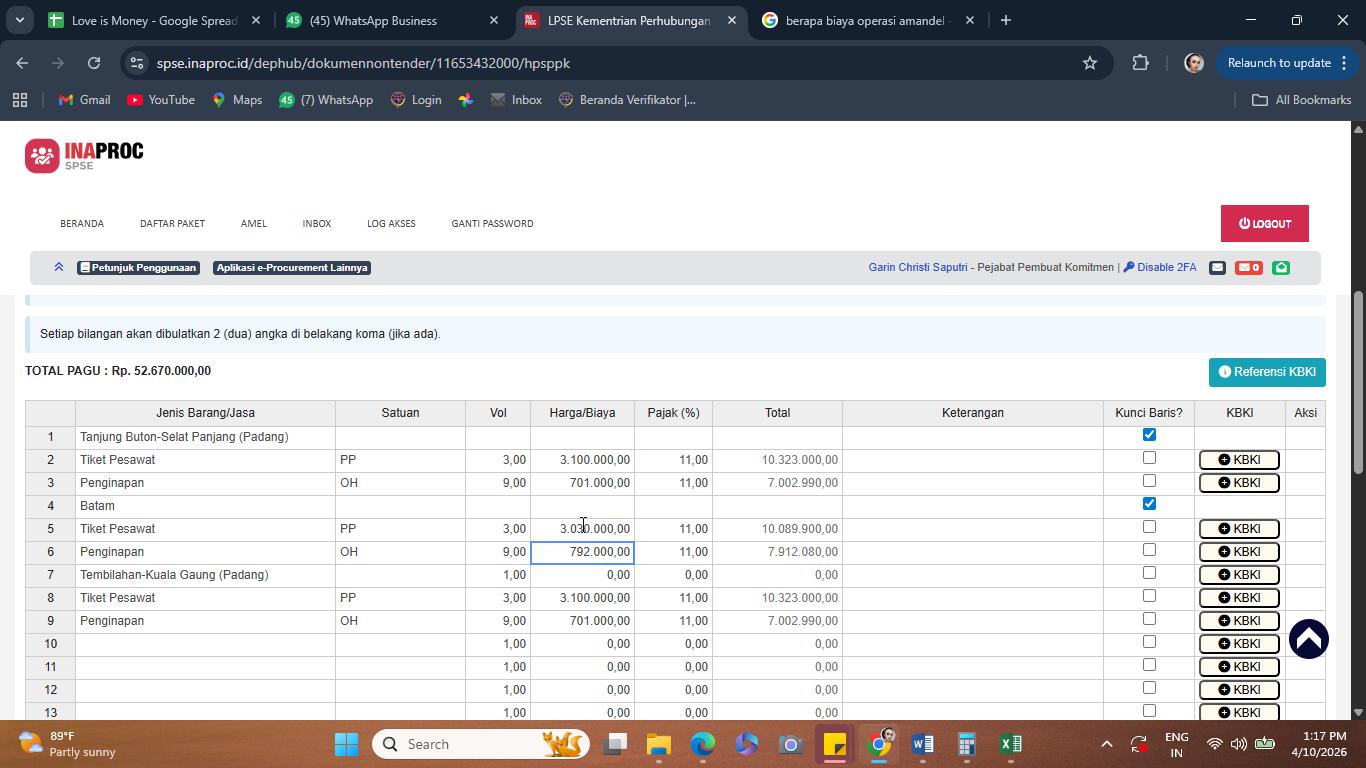Open Petunjuk Penggunaan guide
1366x768 pixels.
pyautogui.click(x=139, y=267)
